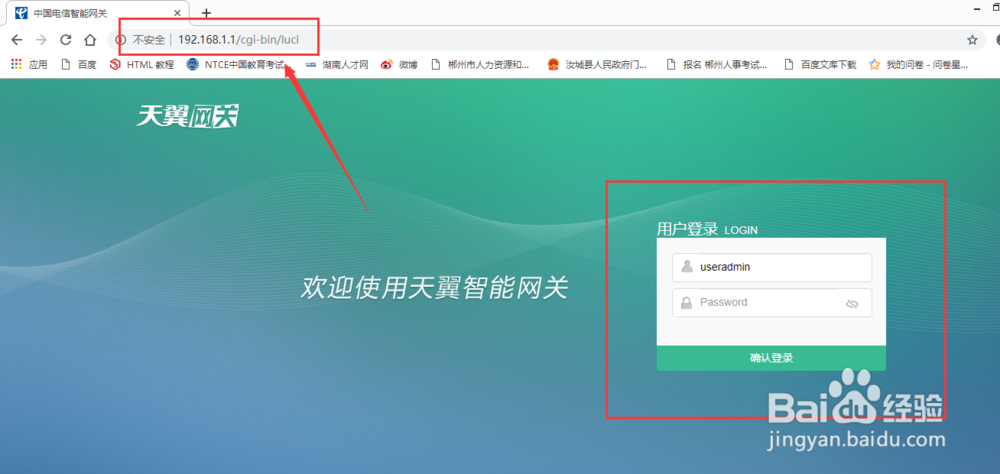Click the useradmin username field
The height and width of the screenshot is (474, 1000).
pos(772,267)
